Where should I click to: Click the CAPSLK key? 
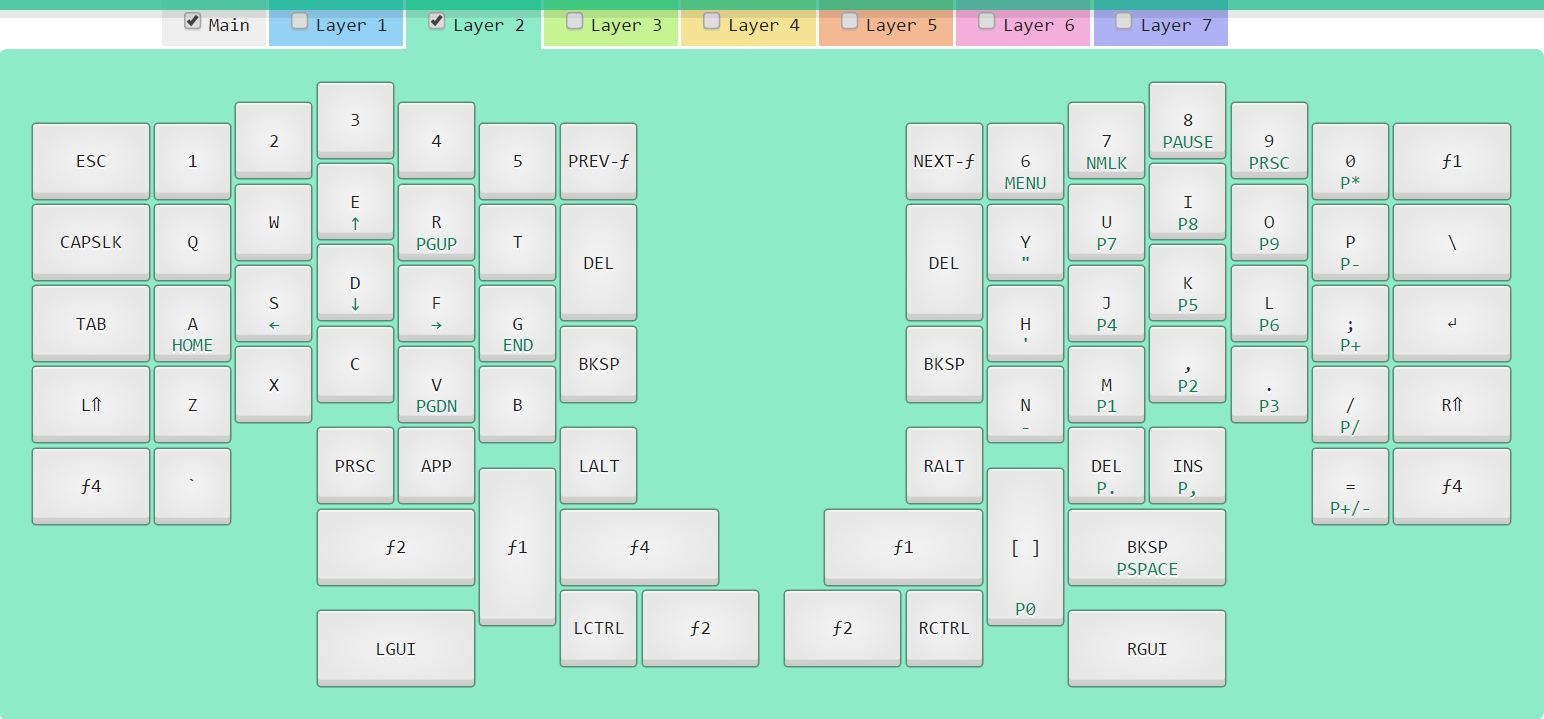pos(91,242)
